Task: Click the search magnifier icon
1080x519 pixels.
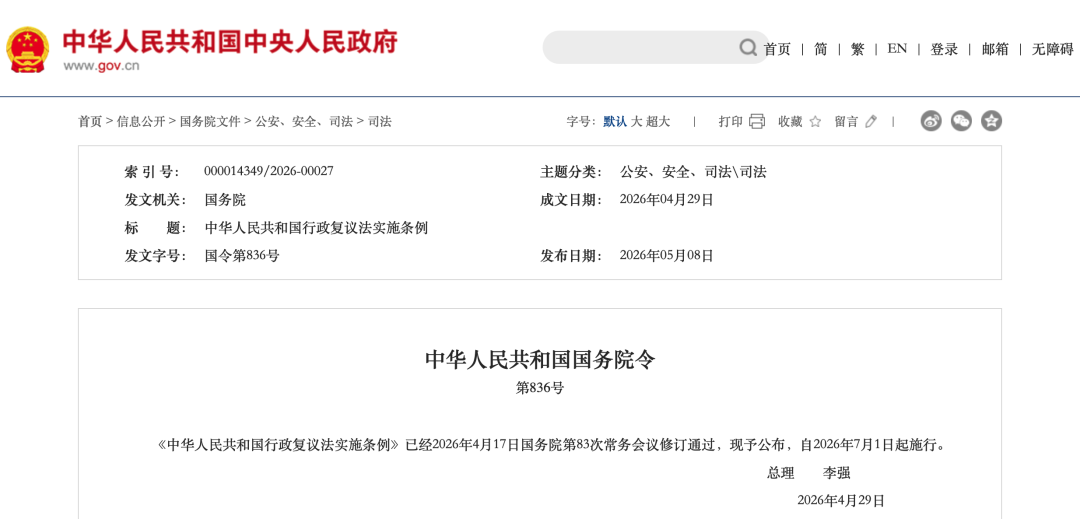Action: tap(748, 47)
